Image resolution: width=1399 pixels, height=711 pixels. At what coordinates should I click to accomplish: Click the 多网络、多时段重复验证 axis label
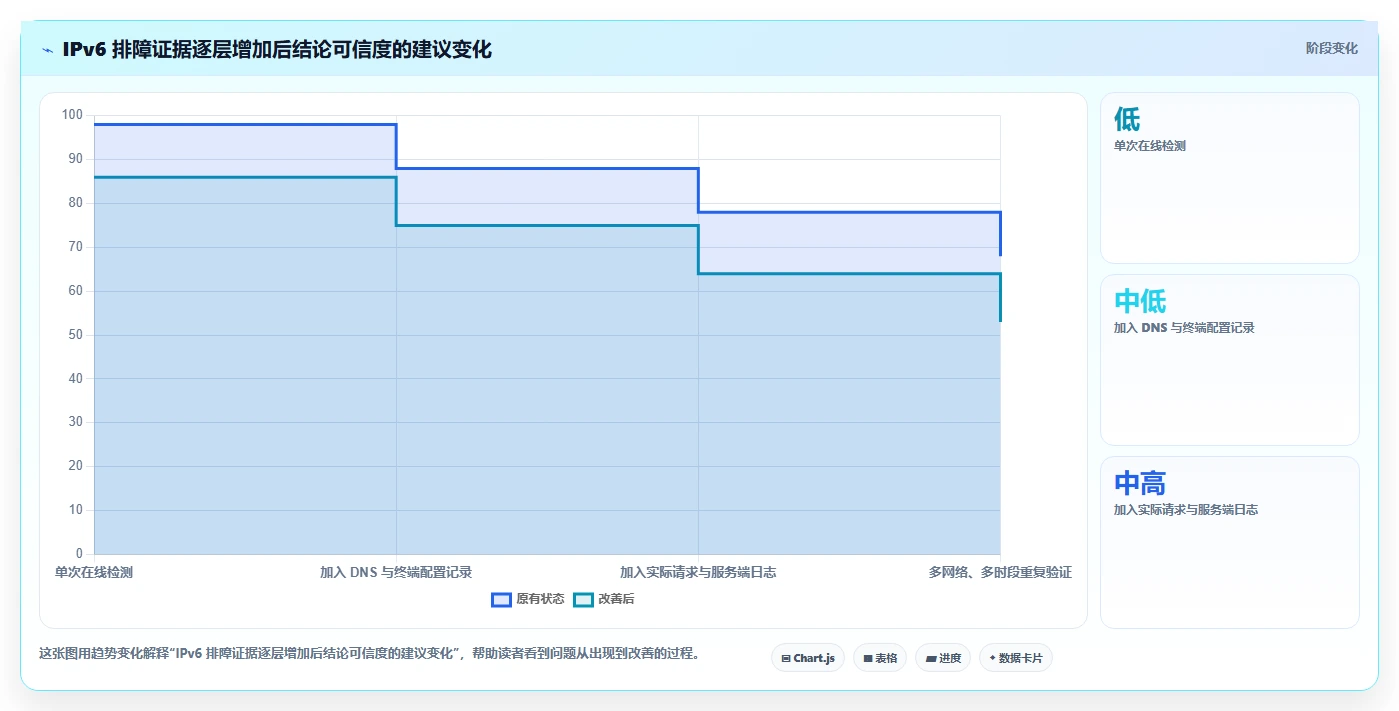[x=1000, y=573]
